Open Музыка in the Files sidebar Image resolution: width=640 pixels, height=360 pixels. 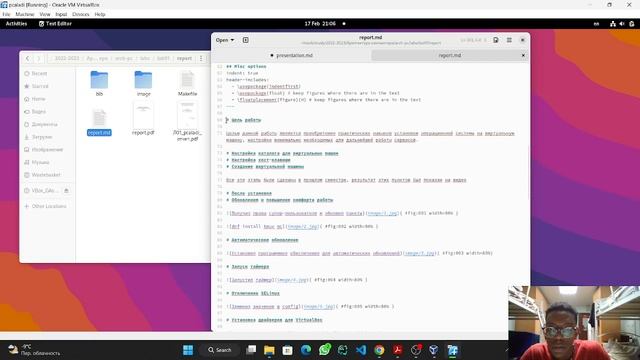[40, 162]
